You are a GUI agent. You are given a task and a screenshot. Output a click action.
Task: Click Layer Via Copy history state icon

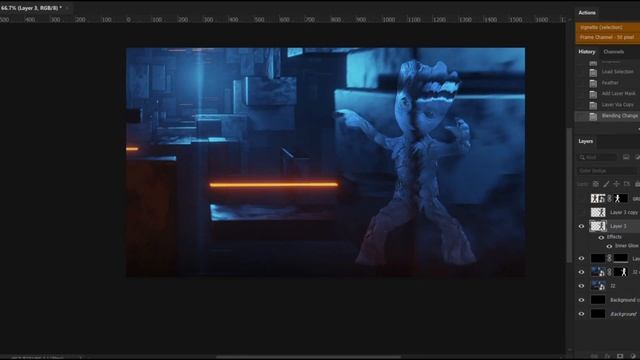click(x=593, y=105)
